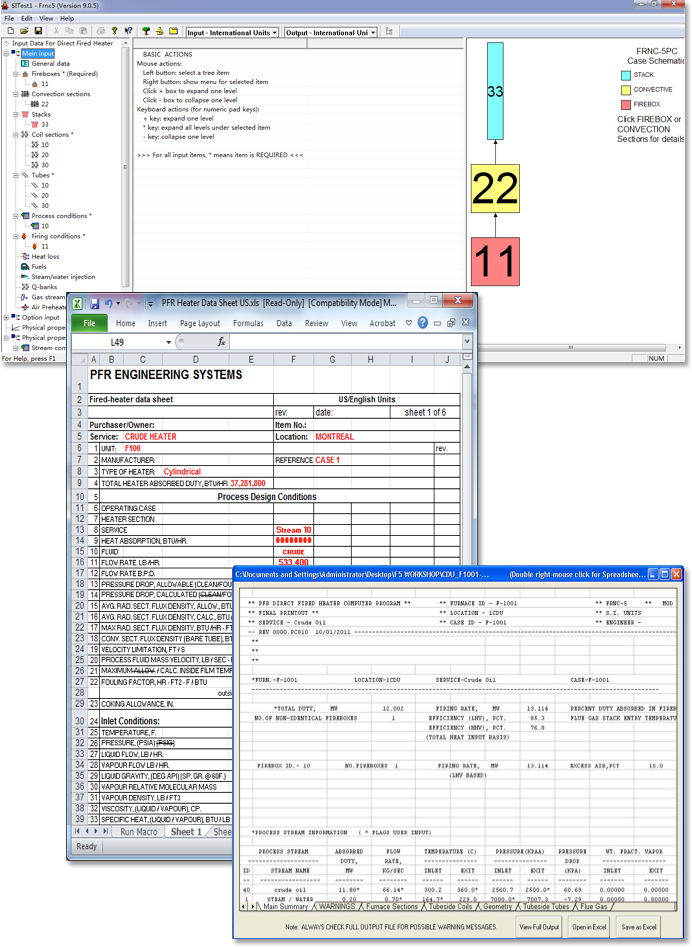Click the Select All corner of the spreadsheet

pos(80,359)
